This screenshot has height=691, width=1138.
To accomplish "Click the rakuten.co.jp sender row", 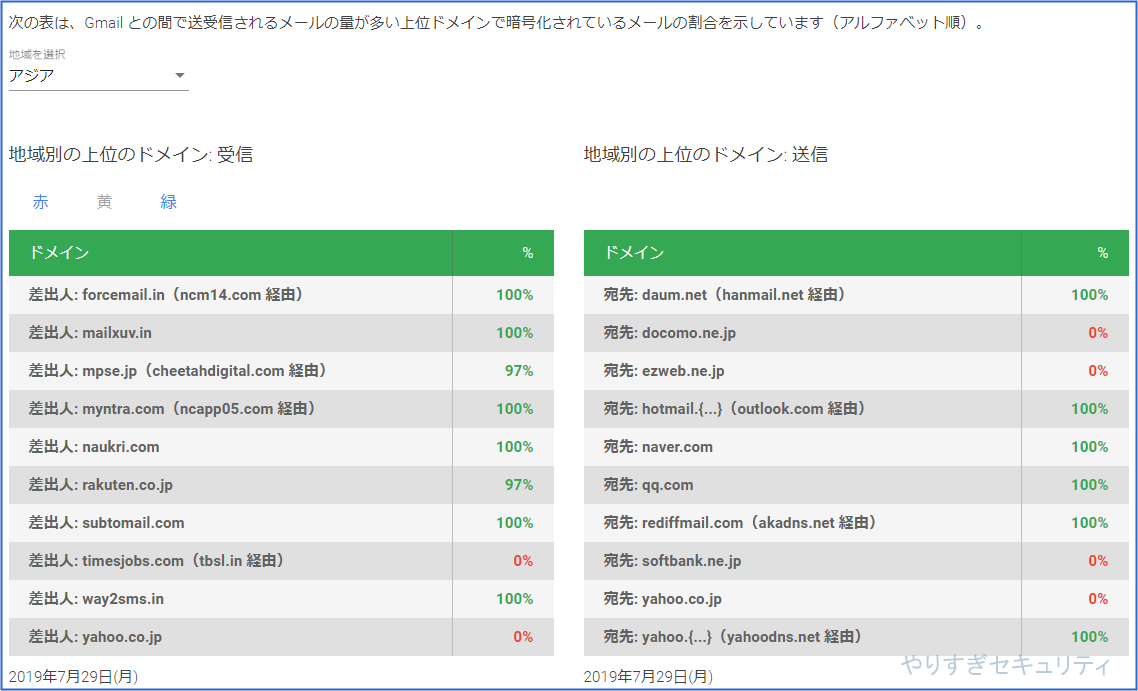I will pyautogui.click(x=281, y=485).
